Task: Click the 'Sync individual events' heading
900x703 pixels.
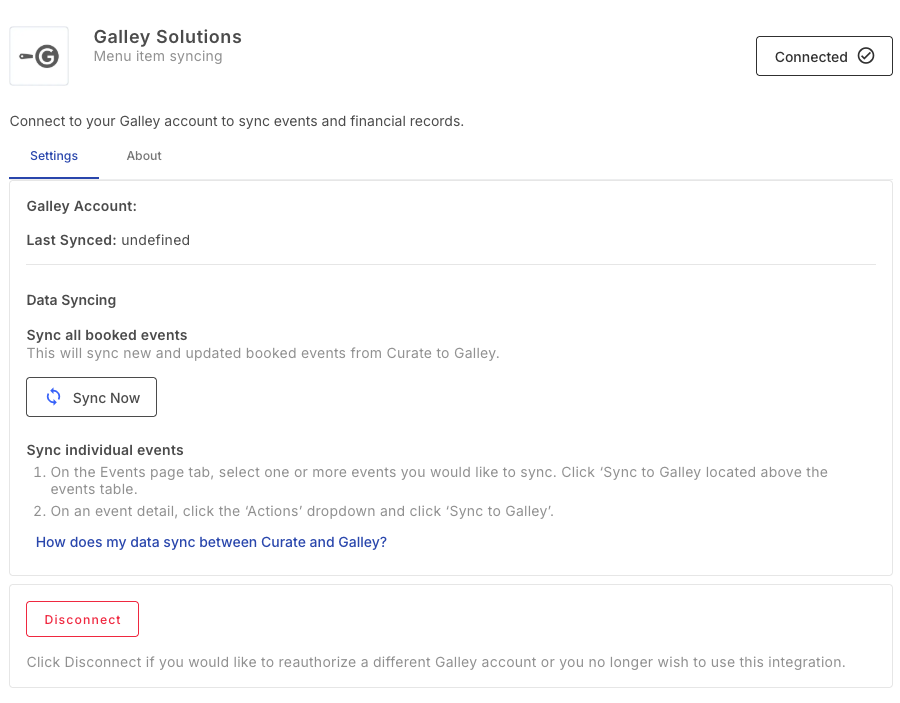Action: tap(105, 450)
